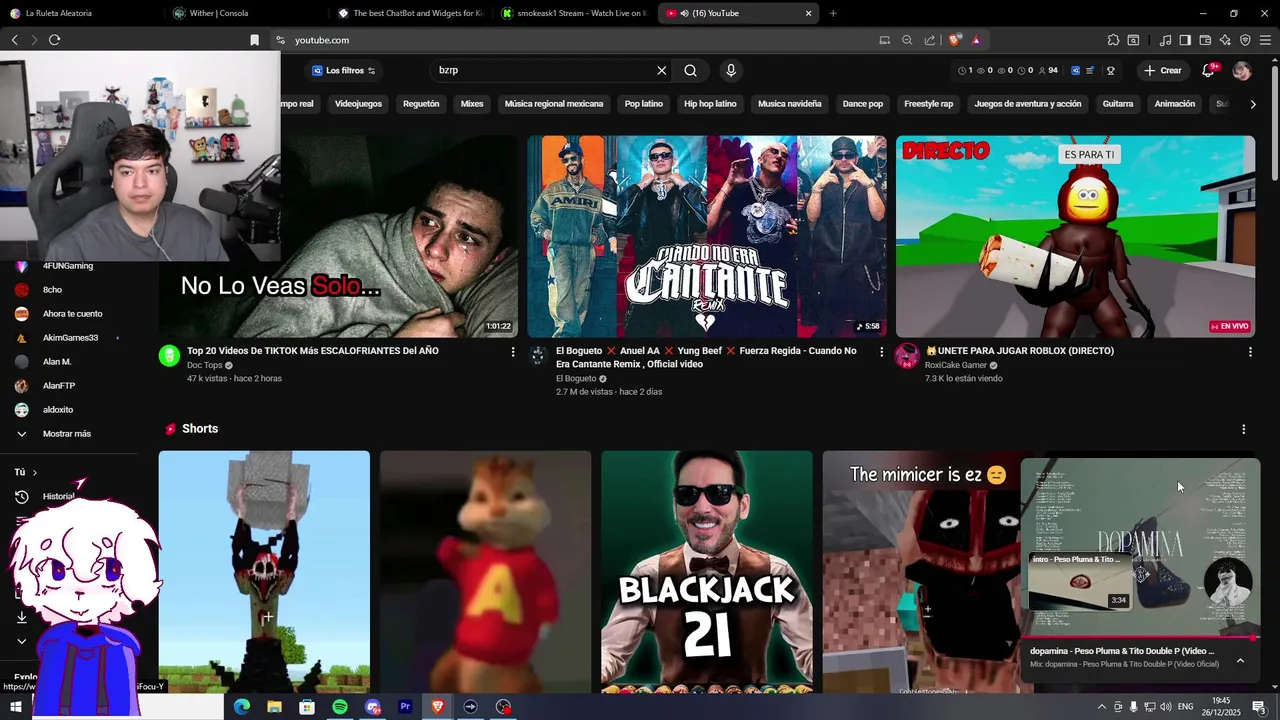Select the Pop latino chip
1280x720 pixels.
[x=644, y=104]
